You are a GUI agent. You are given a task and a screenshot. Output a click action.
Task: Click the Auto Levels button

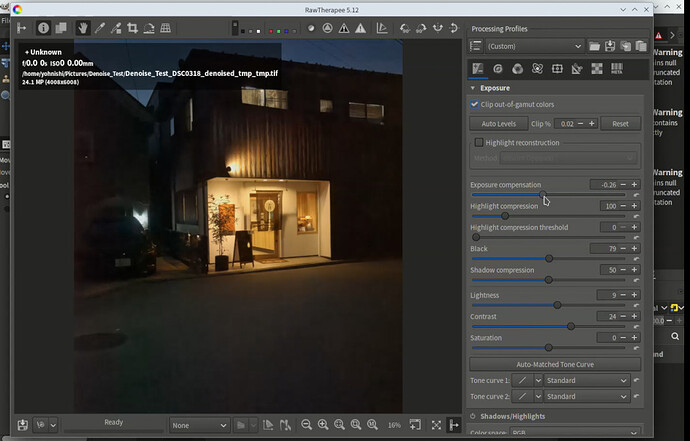pos(499,124)
